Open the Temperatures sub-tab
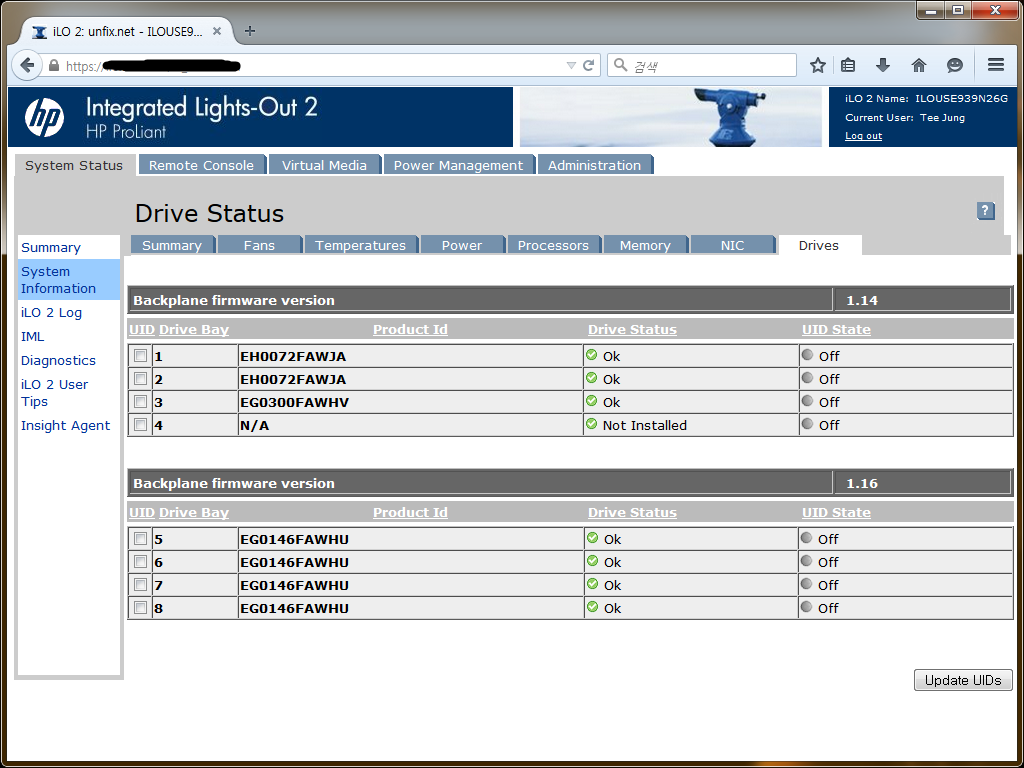Screen dimensions: 1024x768 pyautogui.click(x=360, y=245)
